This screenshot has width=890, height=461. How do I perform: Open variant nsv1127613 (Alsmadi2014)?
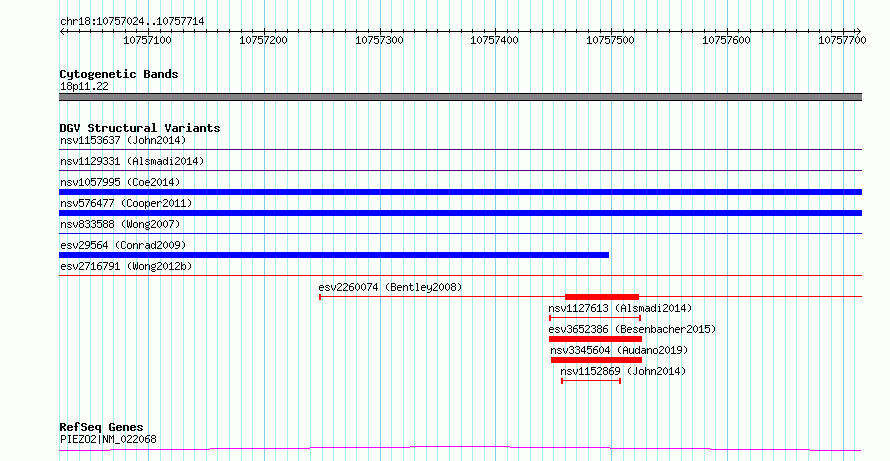tap(620, 308)
